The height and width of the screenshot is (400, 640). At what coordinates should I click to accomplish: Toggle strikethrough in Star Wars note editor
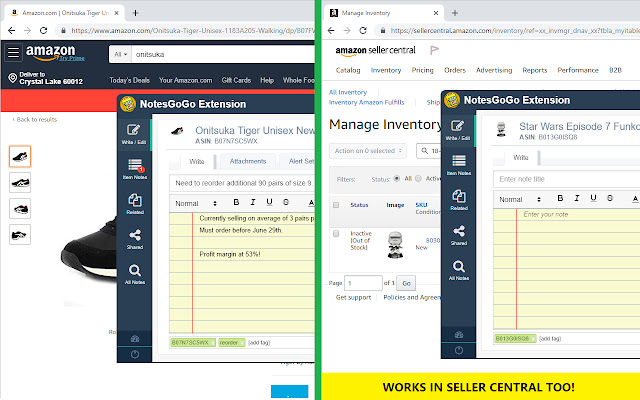point(610,198)
